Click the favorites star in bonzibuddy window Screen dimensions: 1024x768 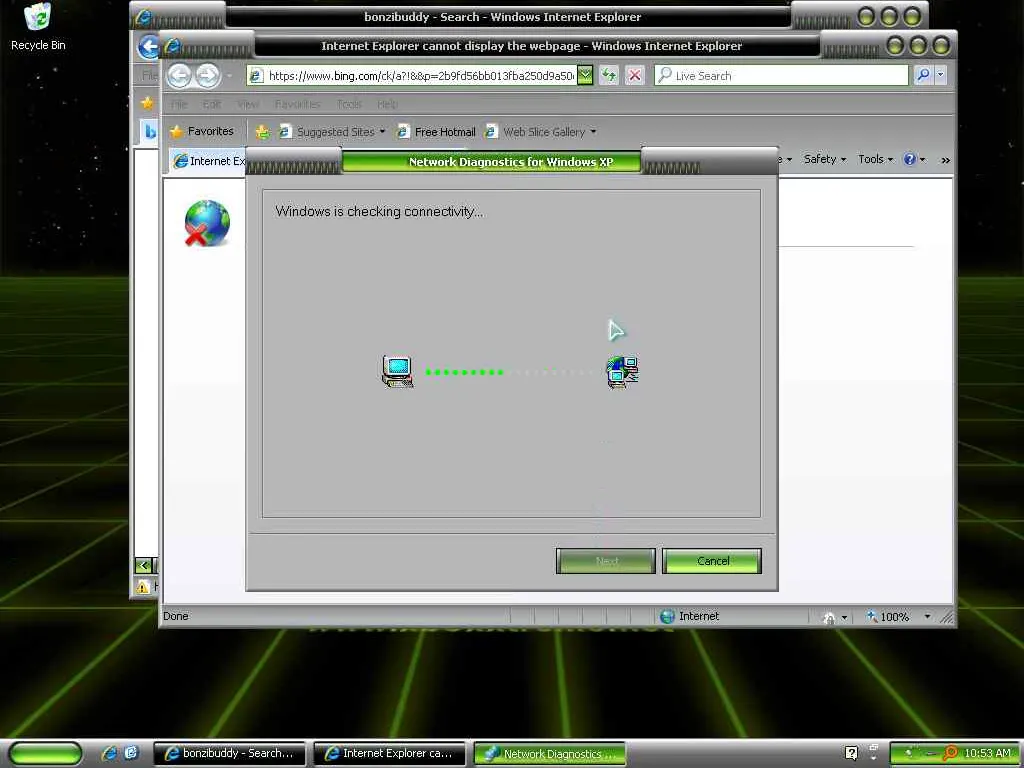[148, 103]
